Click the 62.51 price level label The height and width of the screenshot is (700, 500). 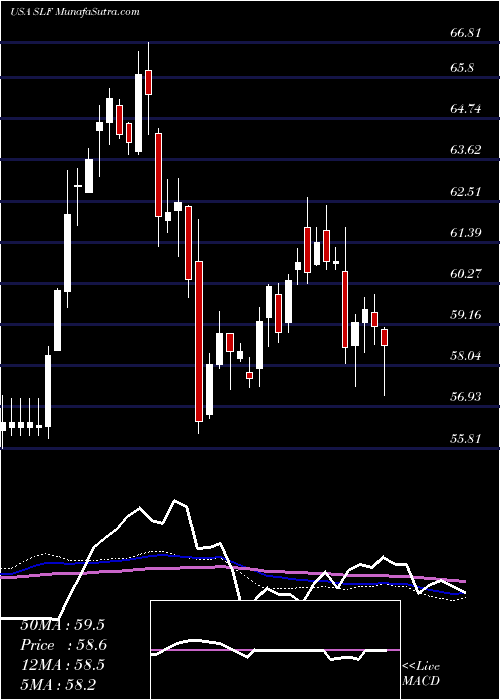[x=466, y=192]
